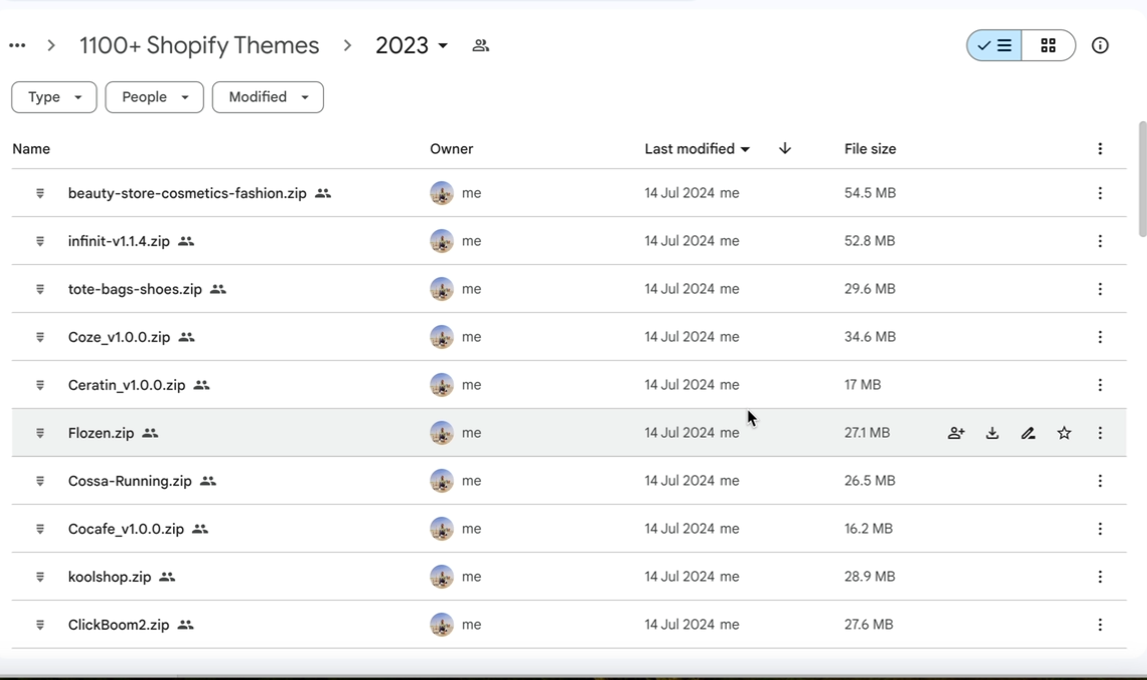Star Flozen.zip
Viewport: 1147px width, 680px height.
1064,433
